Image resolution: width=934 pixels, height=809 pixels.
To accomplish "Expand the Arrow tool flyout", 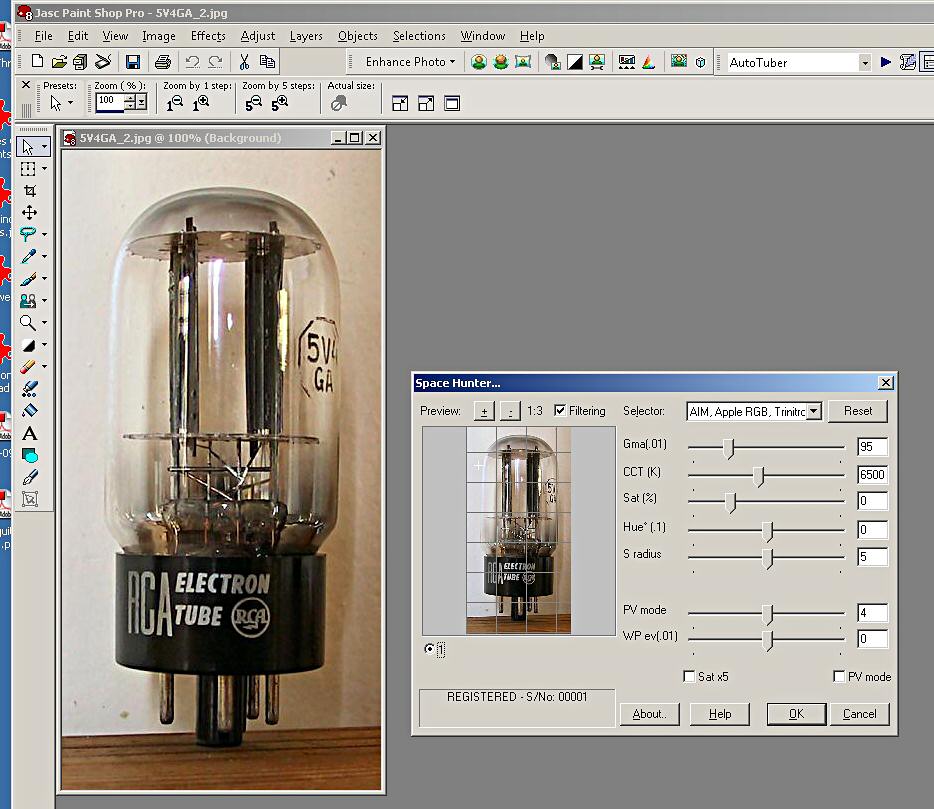I will coord(45,147).
